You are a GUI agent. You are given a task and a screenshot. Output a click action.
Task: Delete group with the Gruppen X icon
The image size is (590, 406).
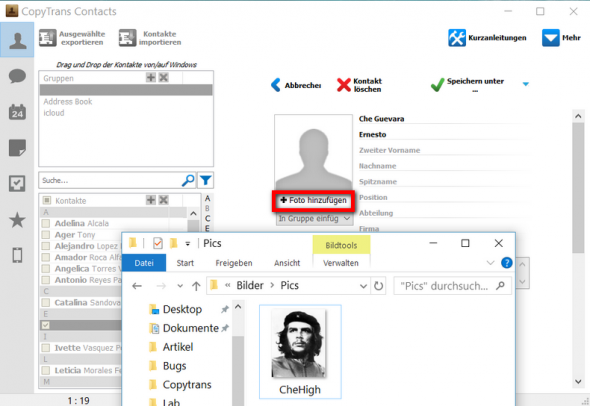163,78
